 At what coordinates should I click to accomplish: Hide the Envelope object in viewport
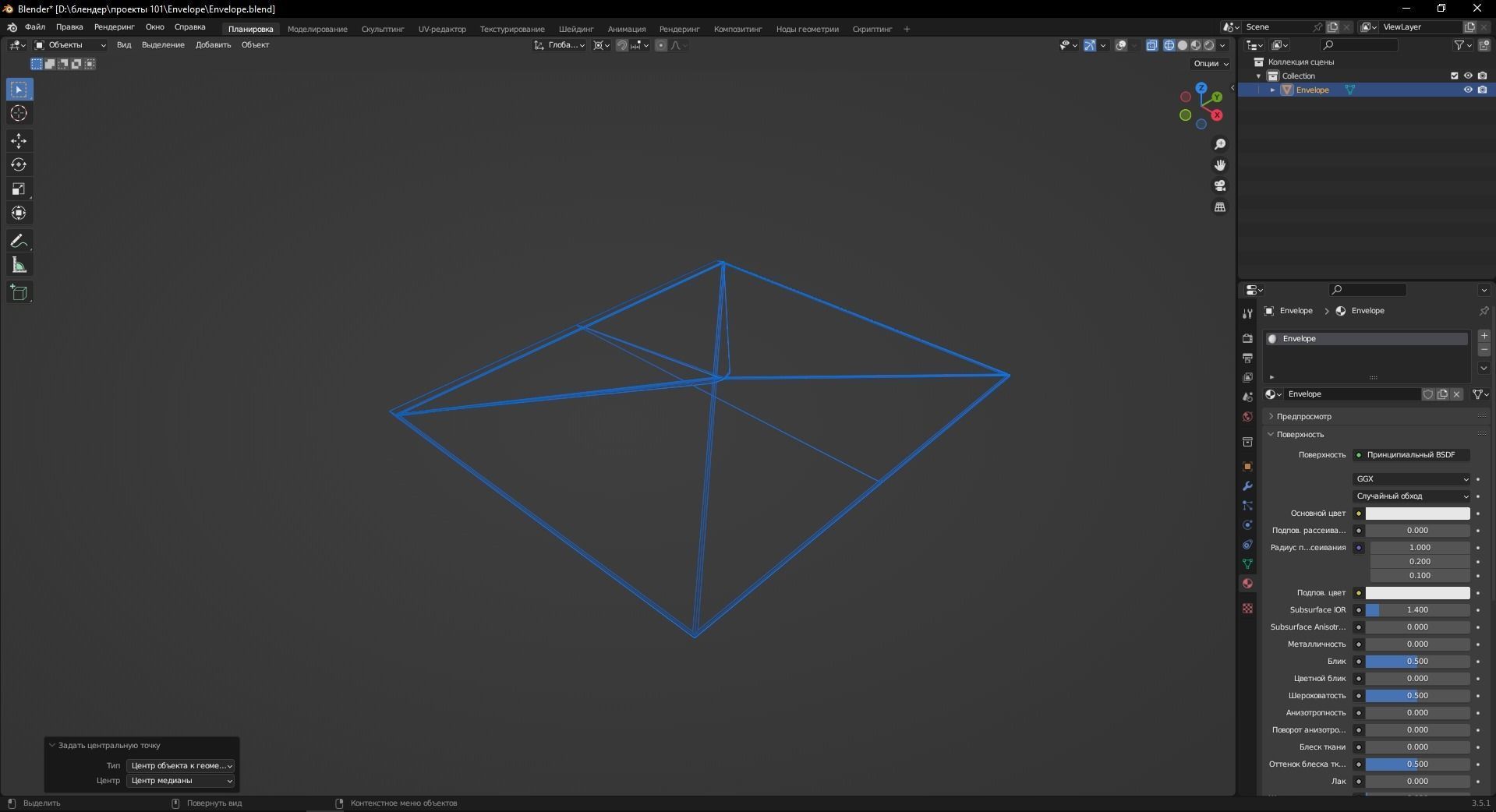1468,90
